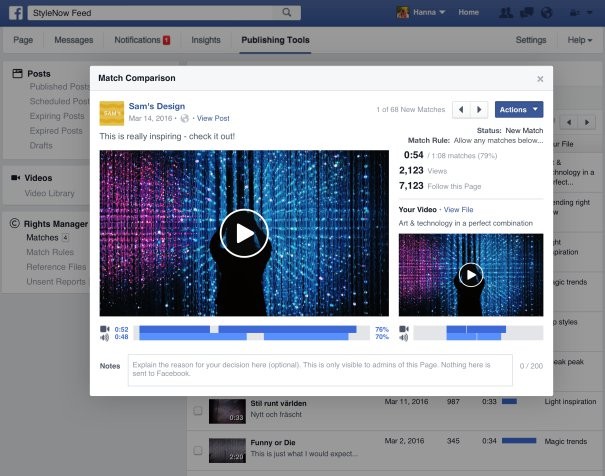Open the messages chat icon
Image resolution: width=605 pixels, height=476 pixels.
(526, 13)
